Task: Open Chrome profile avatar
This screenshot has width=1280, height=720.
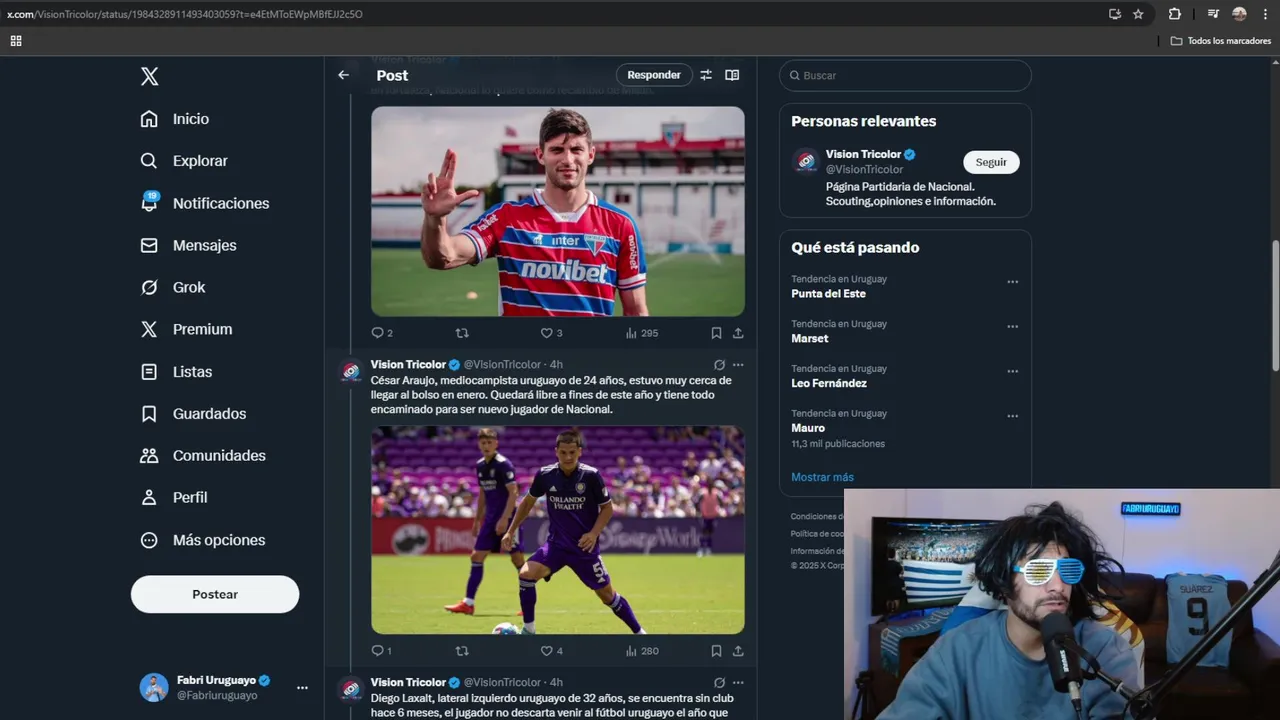Action: (x=1239, y=14)
